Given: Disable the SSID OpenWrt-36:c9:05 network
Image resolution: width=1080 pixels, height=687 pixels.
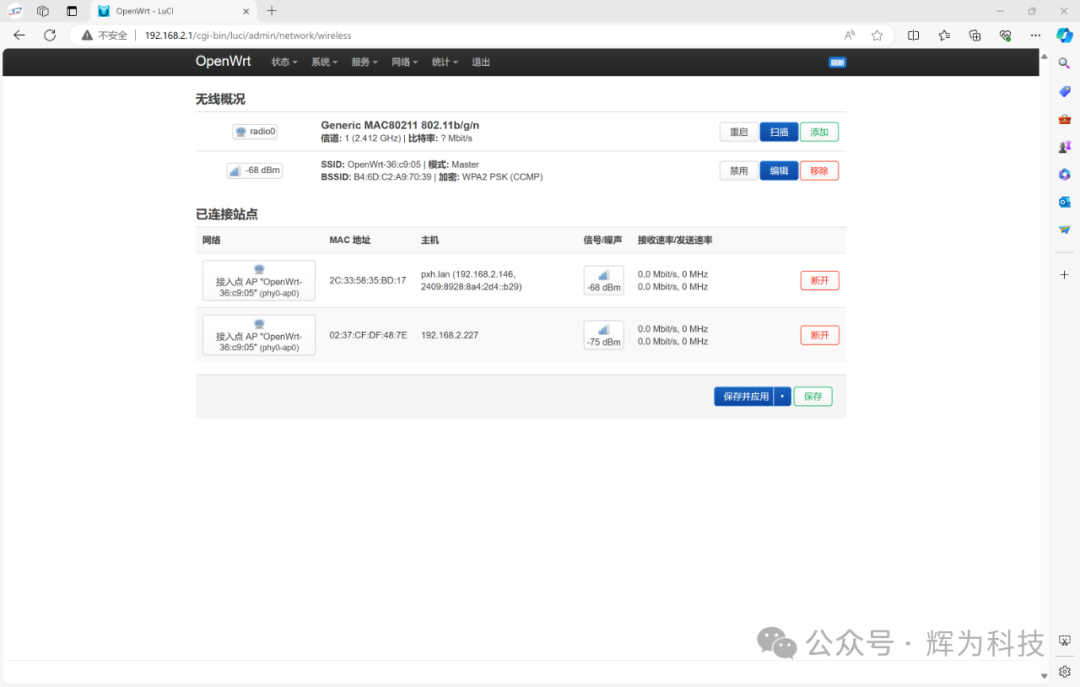Looking at the screenshot, I should [738, 170].
